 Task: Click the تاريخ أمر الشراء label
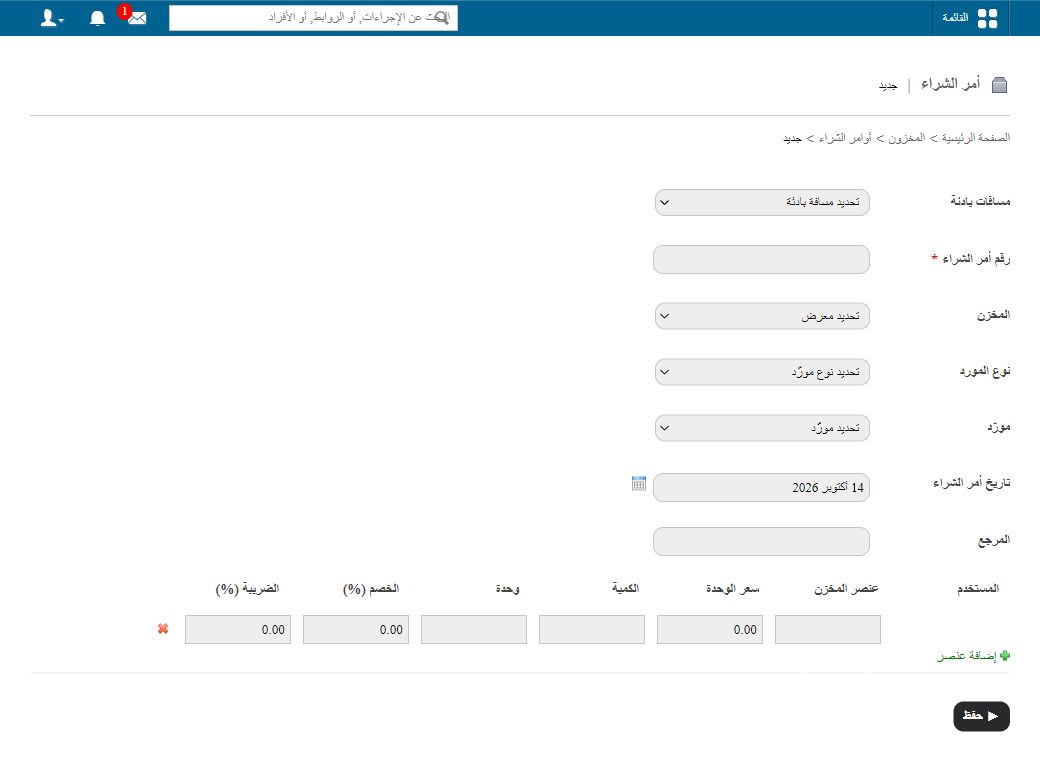click(x=972, y=483)
